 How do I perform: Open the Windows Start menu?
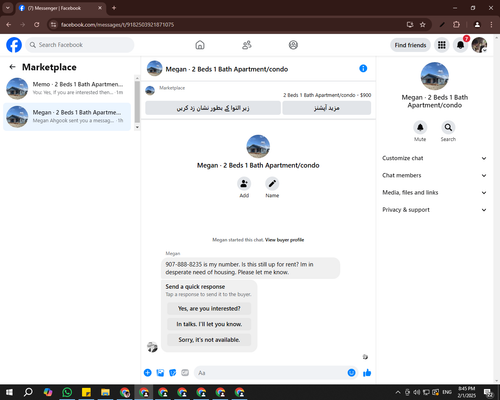pyautogui.click(x=9, y=392)
